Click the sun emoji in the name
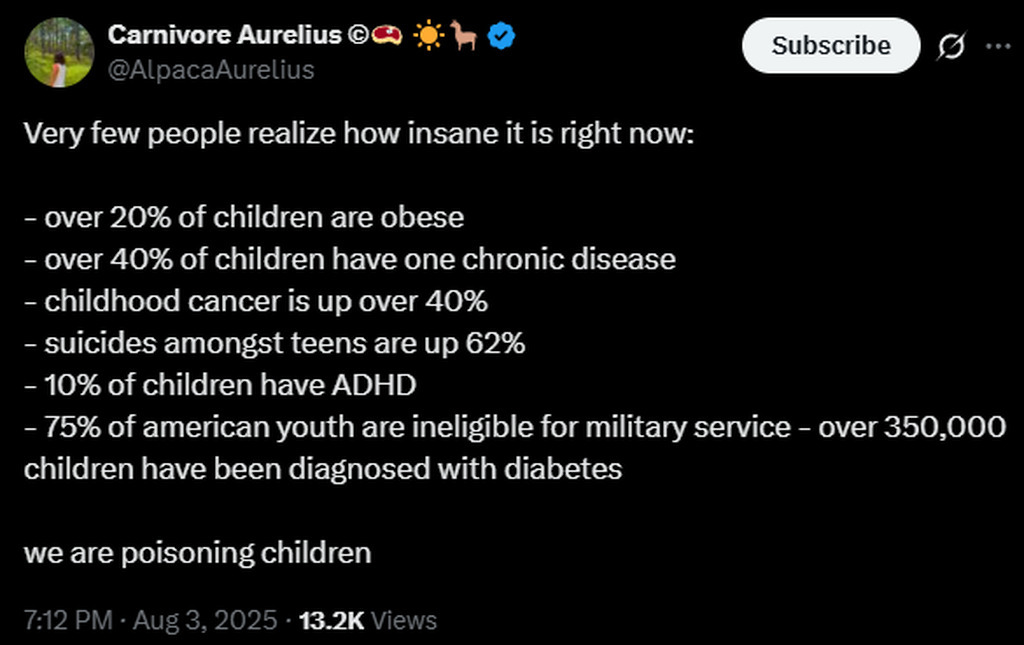Viewport: 1024px width, 645px height. 429,37
